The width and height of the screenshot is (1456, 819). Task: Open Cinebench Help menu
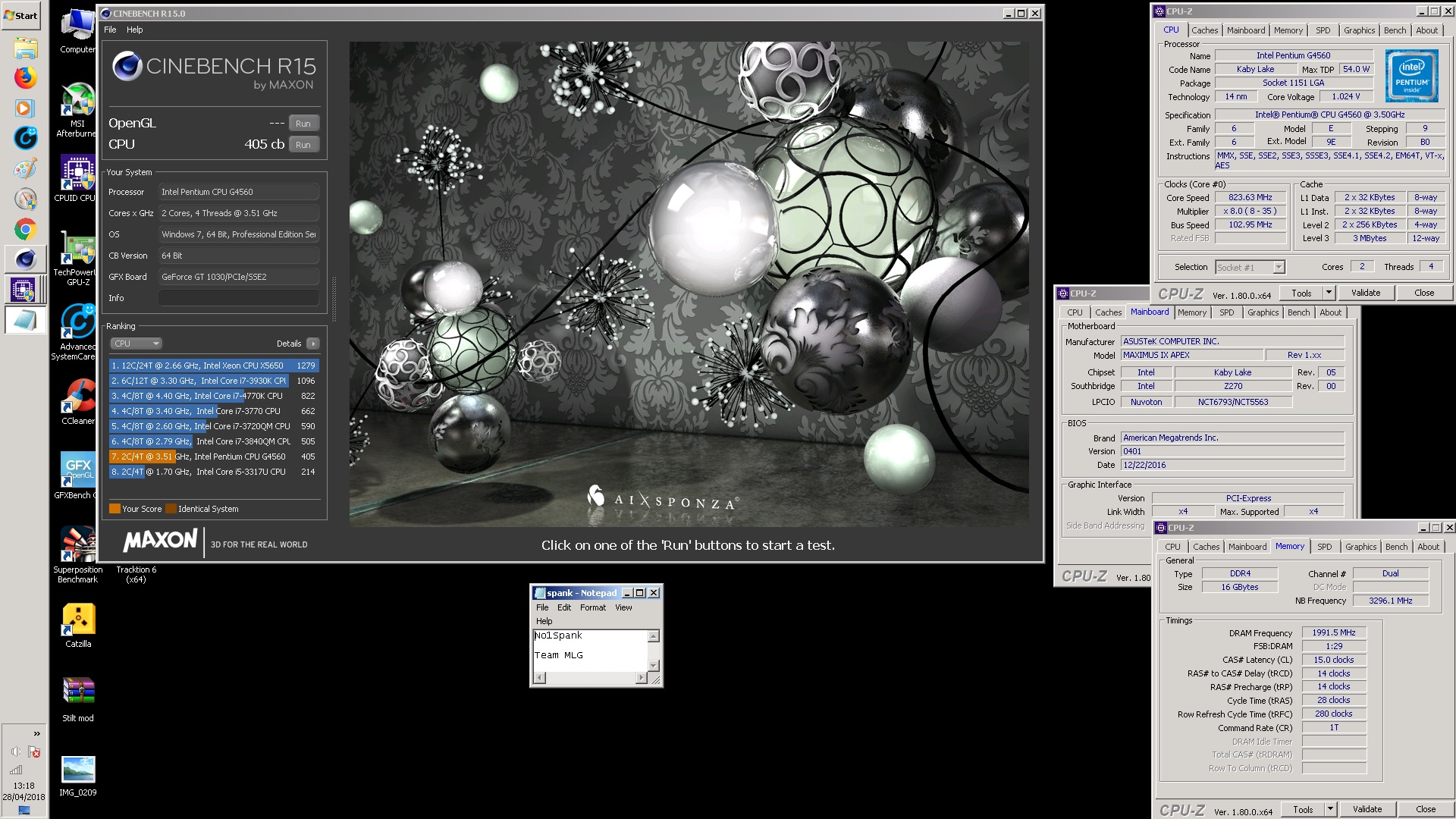134,30
